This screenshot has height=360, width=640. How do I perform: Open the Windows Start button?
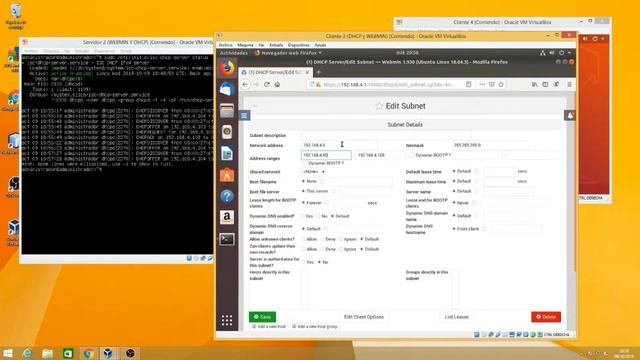pos(8,353)
